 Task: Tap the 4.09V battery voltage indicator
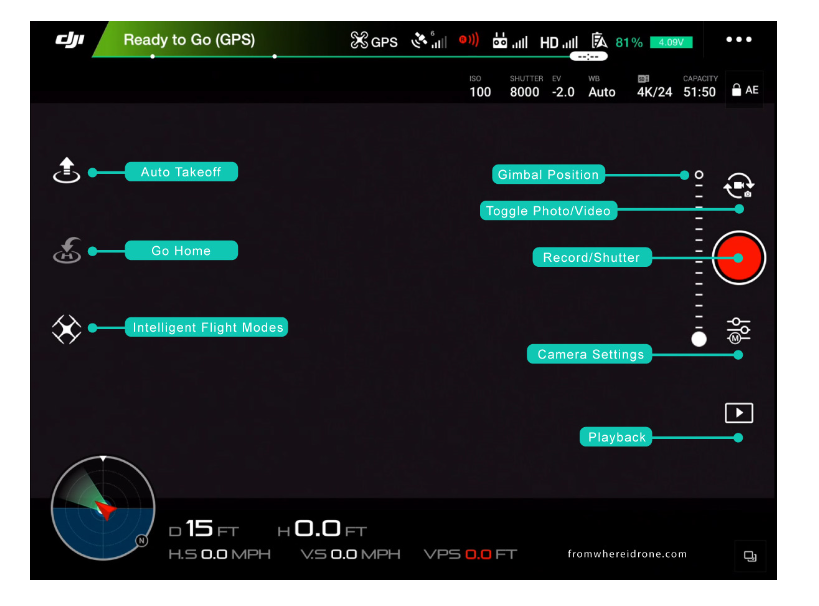[671, 42]
